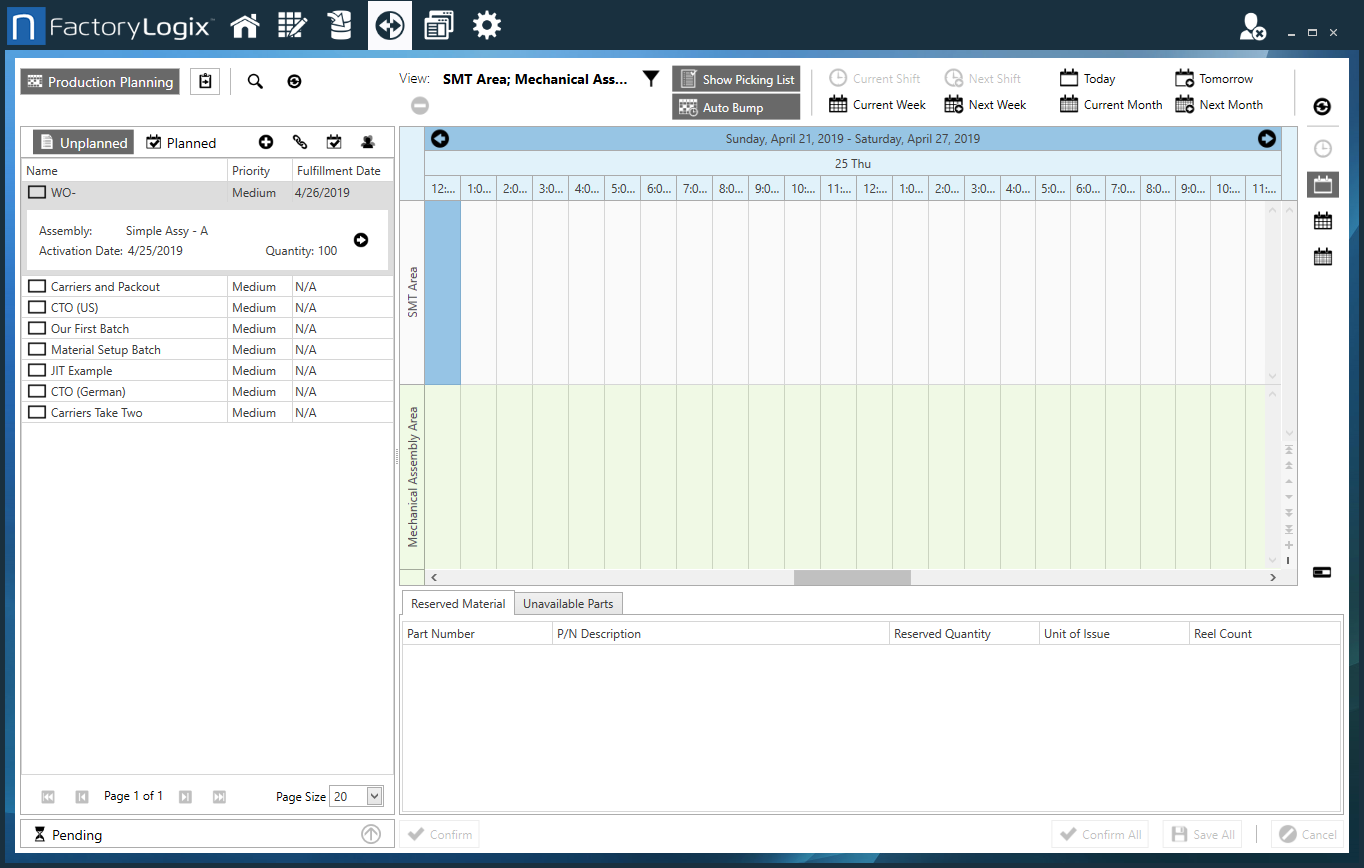Open the view filter funnel next to SMT Area

(650, 78)
